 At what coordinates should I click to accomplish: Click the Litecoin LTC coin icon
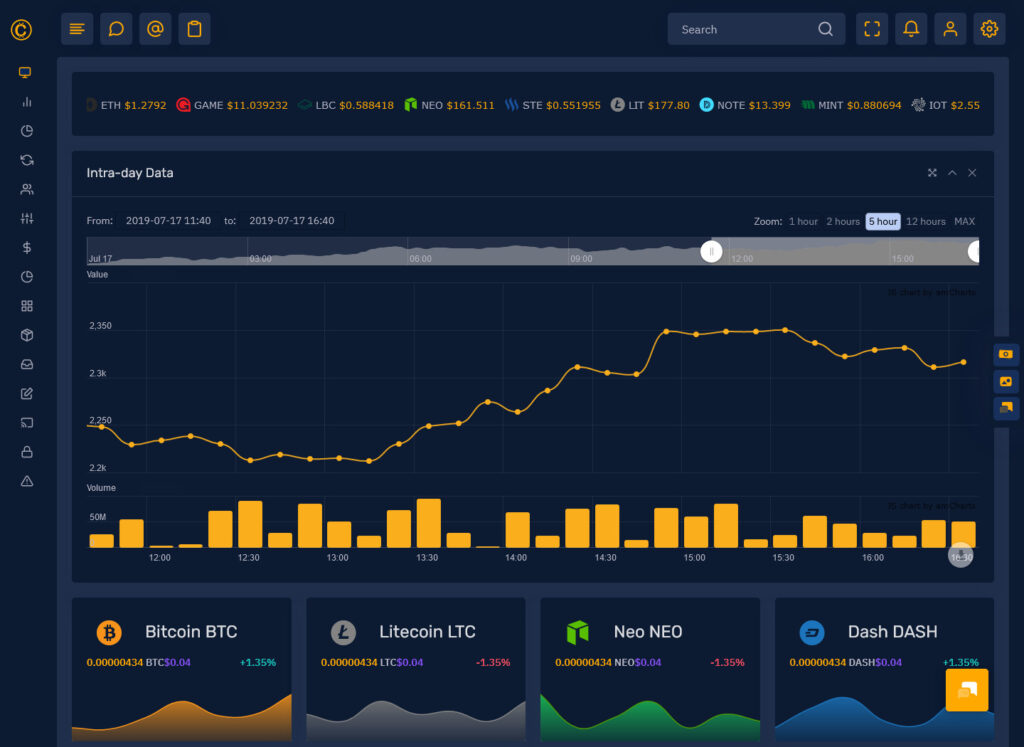pyautogui.click(x=344, y=633)
